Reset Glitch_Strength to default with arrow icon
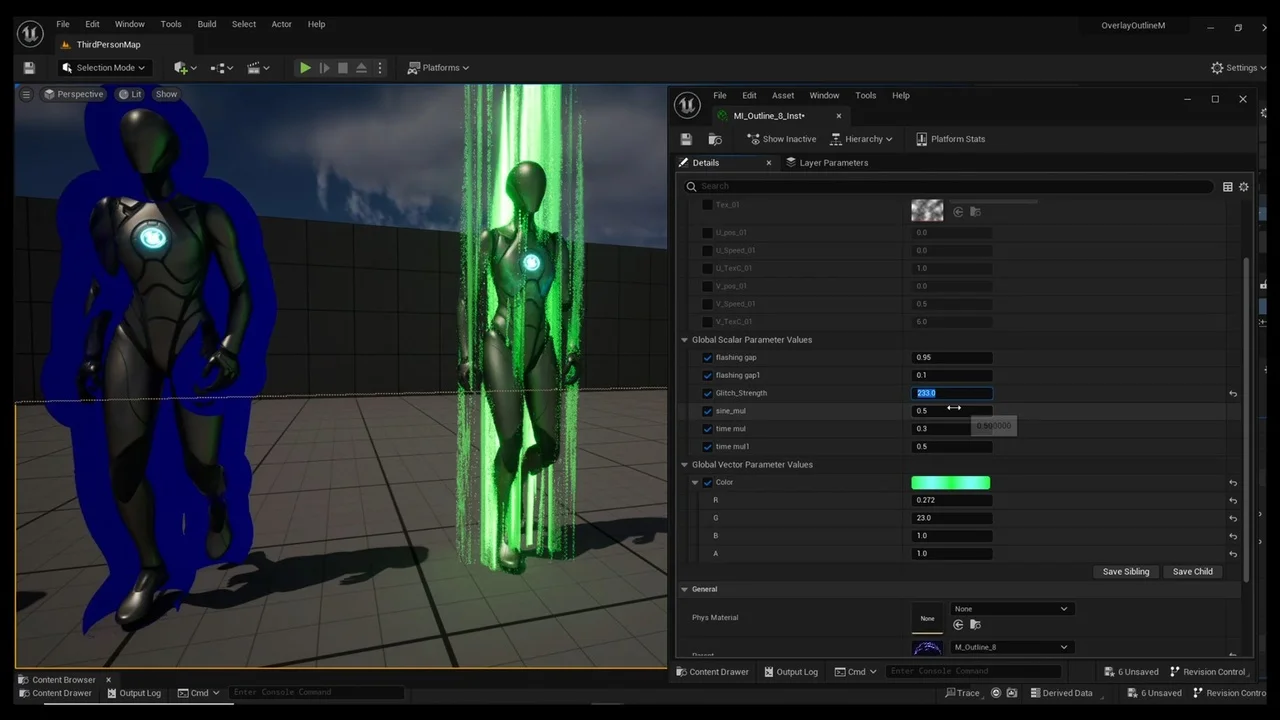The image size is (1280, 720). tap(1232, 394)
